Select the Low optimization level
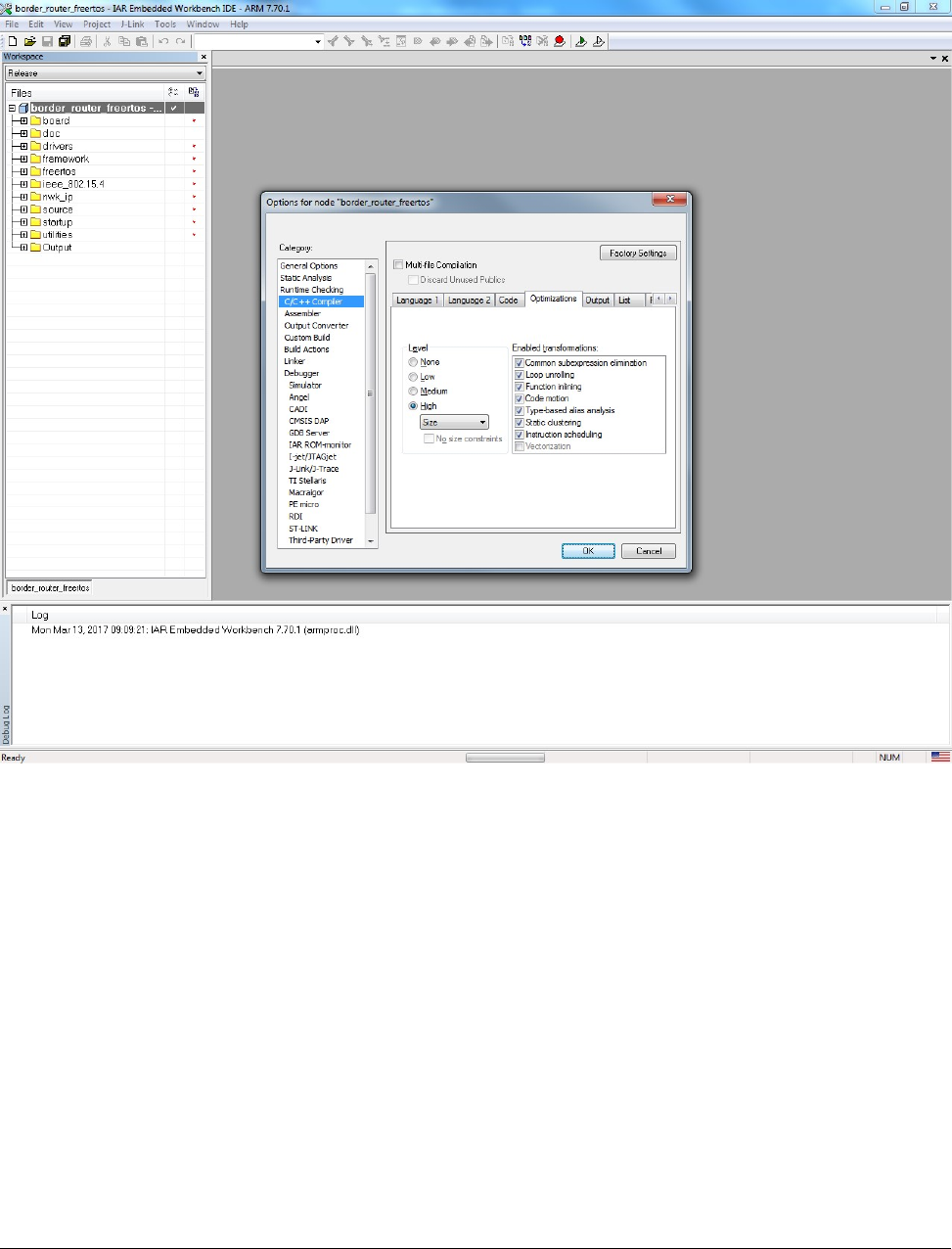The height and width of the screenshot is (1249, 952). click(x=413, y=377)
